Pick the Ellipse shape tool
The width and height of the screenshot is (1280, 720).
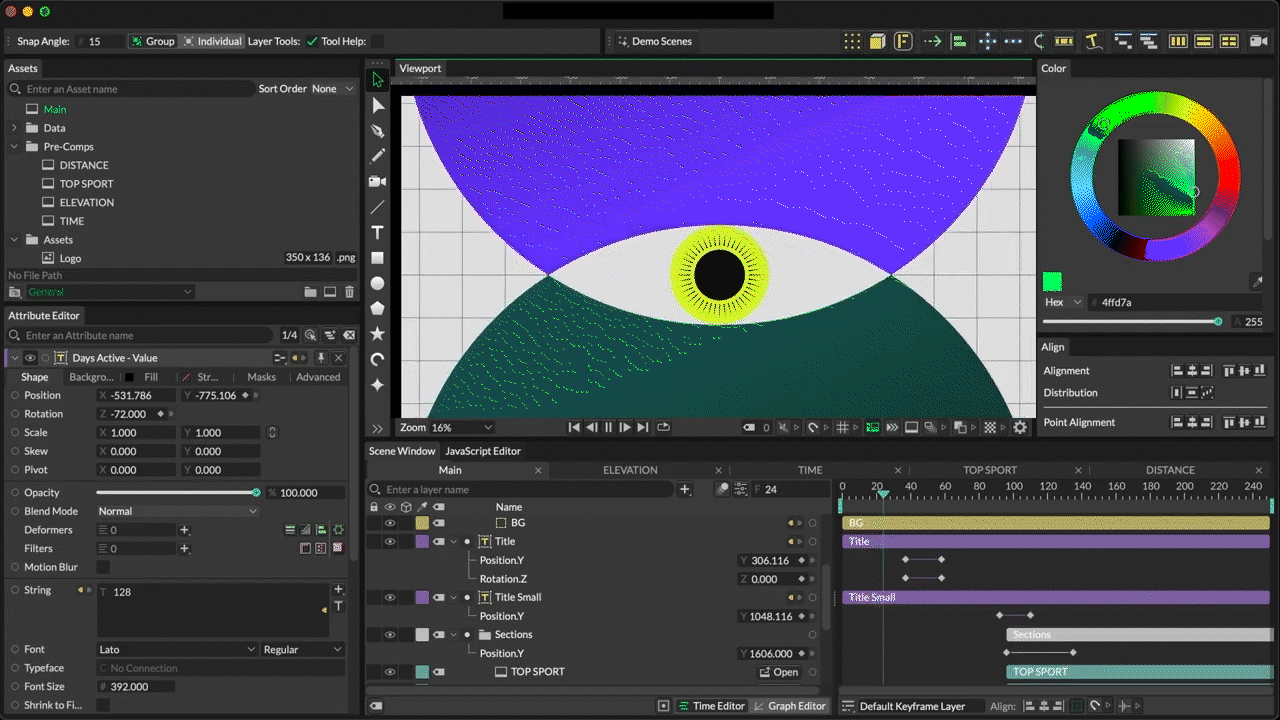[377, 283]
